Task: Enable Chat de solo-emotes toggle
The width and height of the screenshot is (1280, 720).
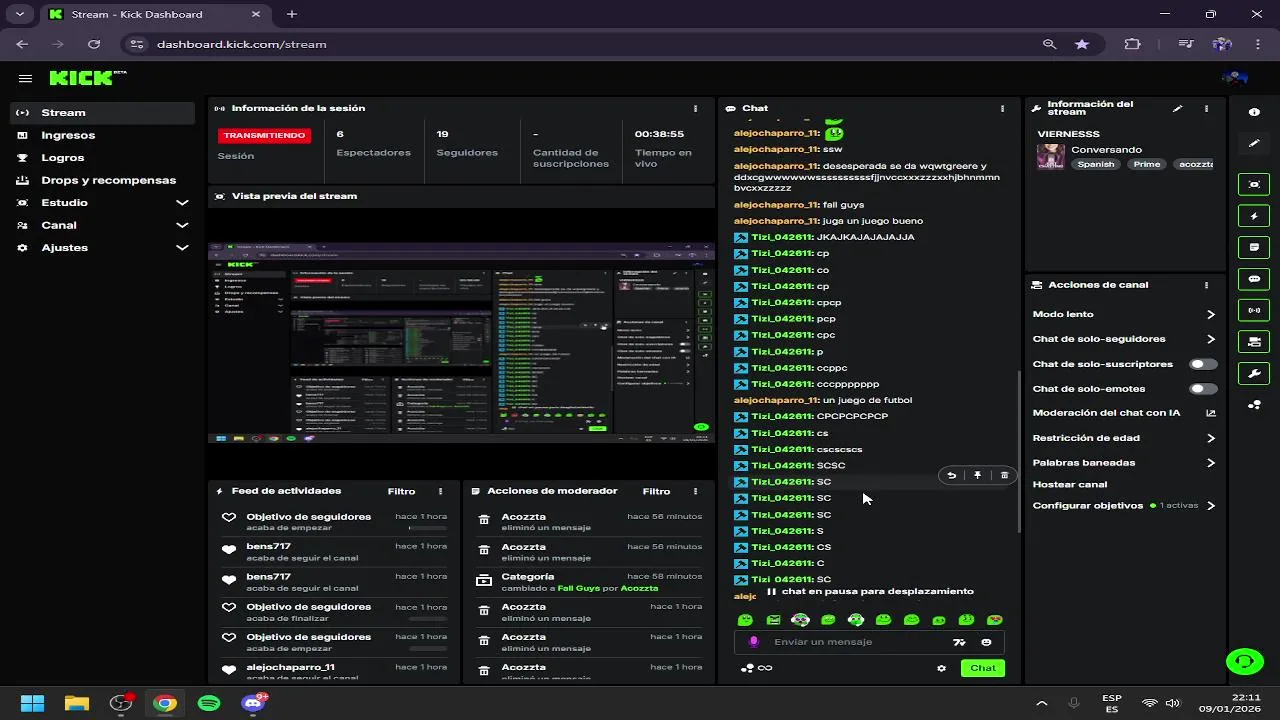Action: pos(1204,389)
